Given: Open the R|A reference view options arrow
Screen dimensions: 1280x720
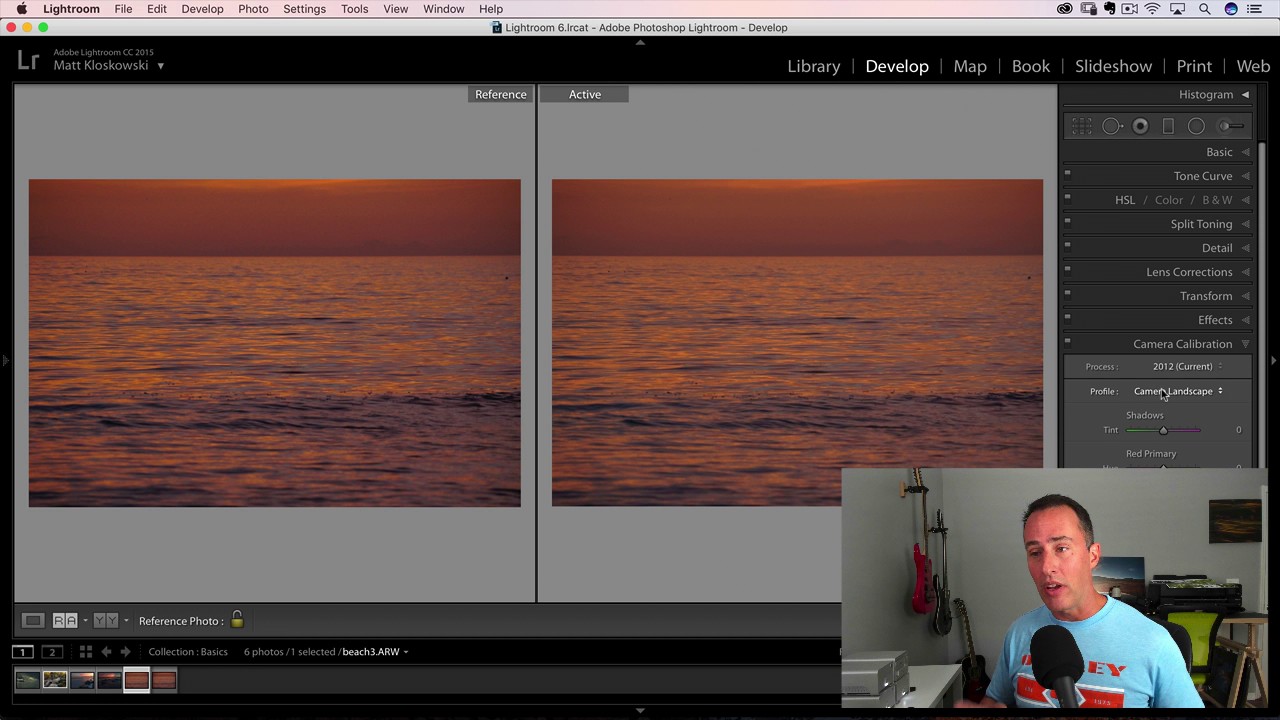Looking at the screenshot, I should point(85,621).
